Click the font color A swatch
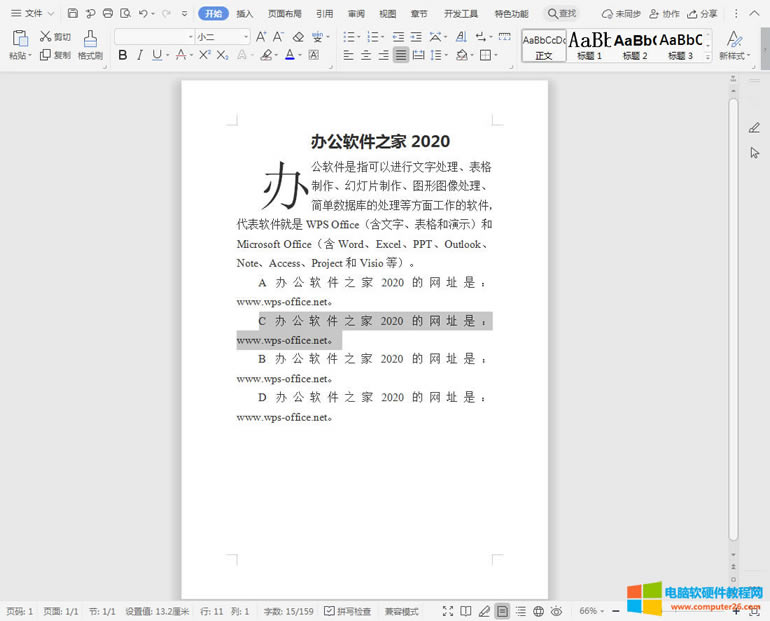Image resolution: width=770 pixels, height=621 pixels. pos(289,55)
